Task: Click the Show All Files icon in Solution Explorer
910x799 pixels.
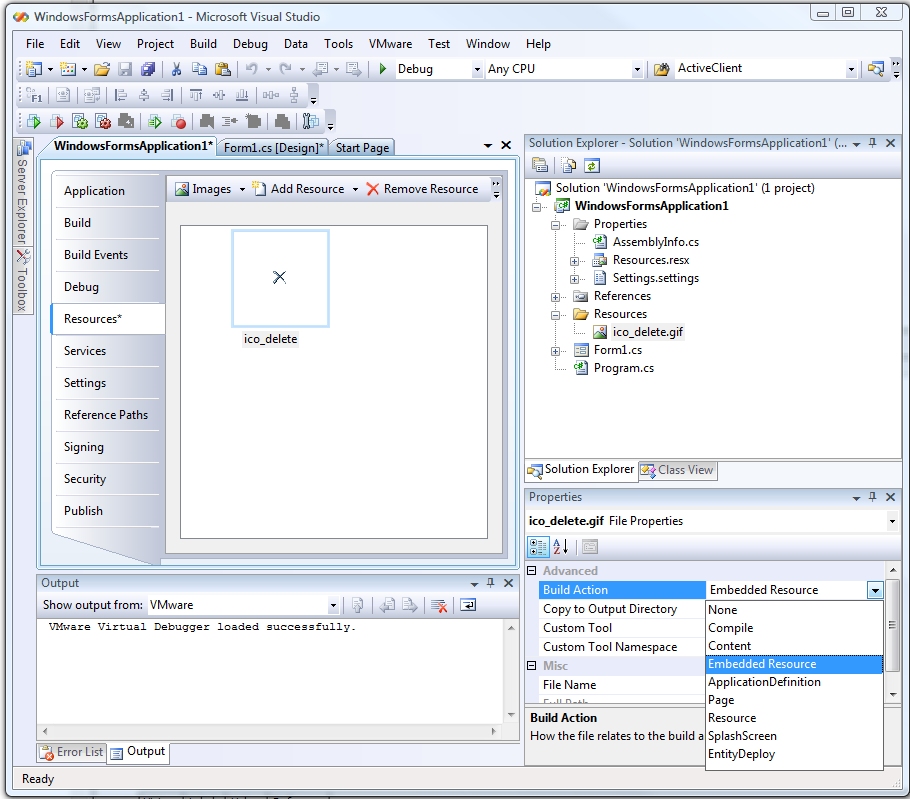Action: coord(568,165)
